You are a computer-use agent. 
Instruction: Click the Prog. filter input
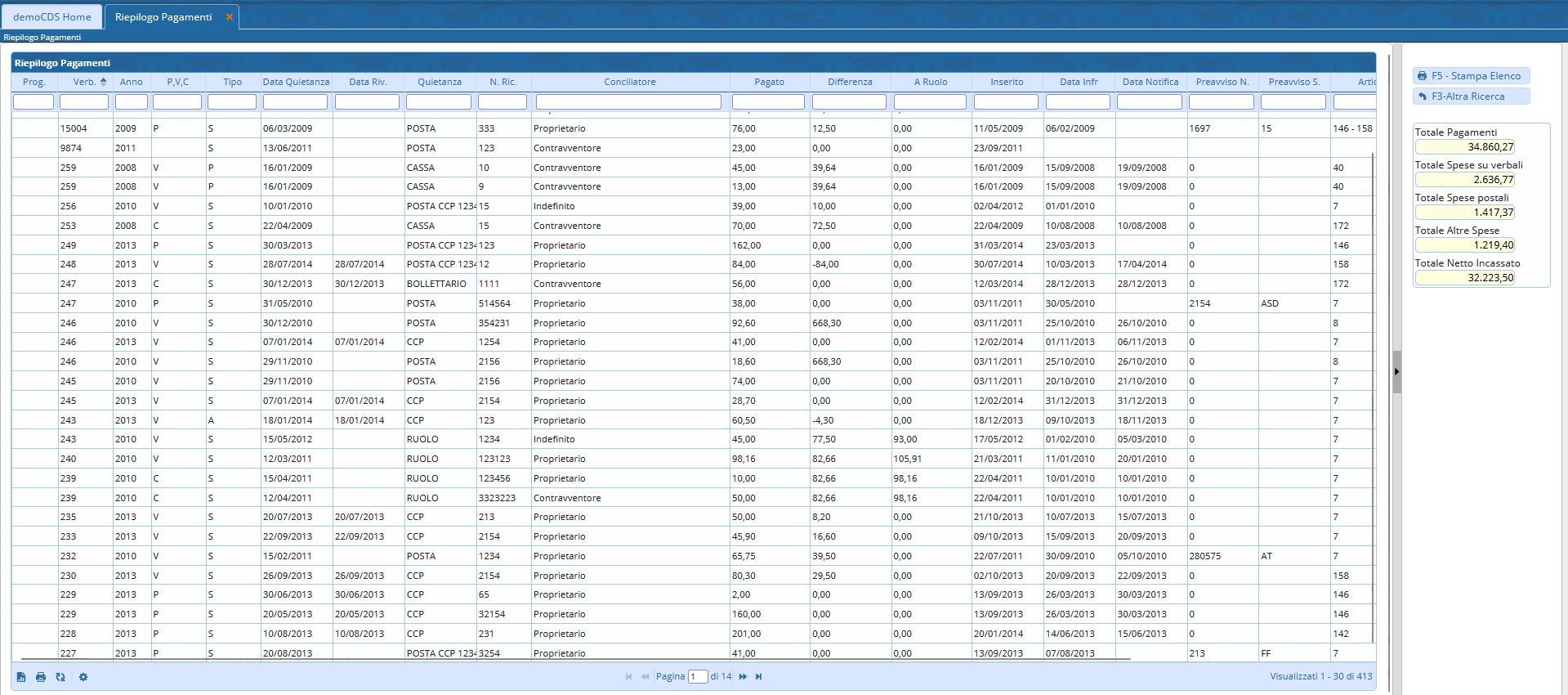point(34,102)
